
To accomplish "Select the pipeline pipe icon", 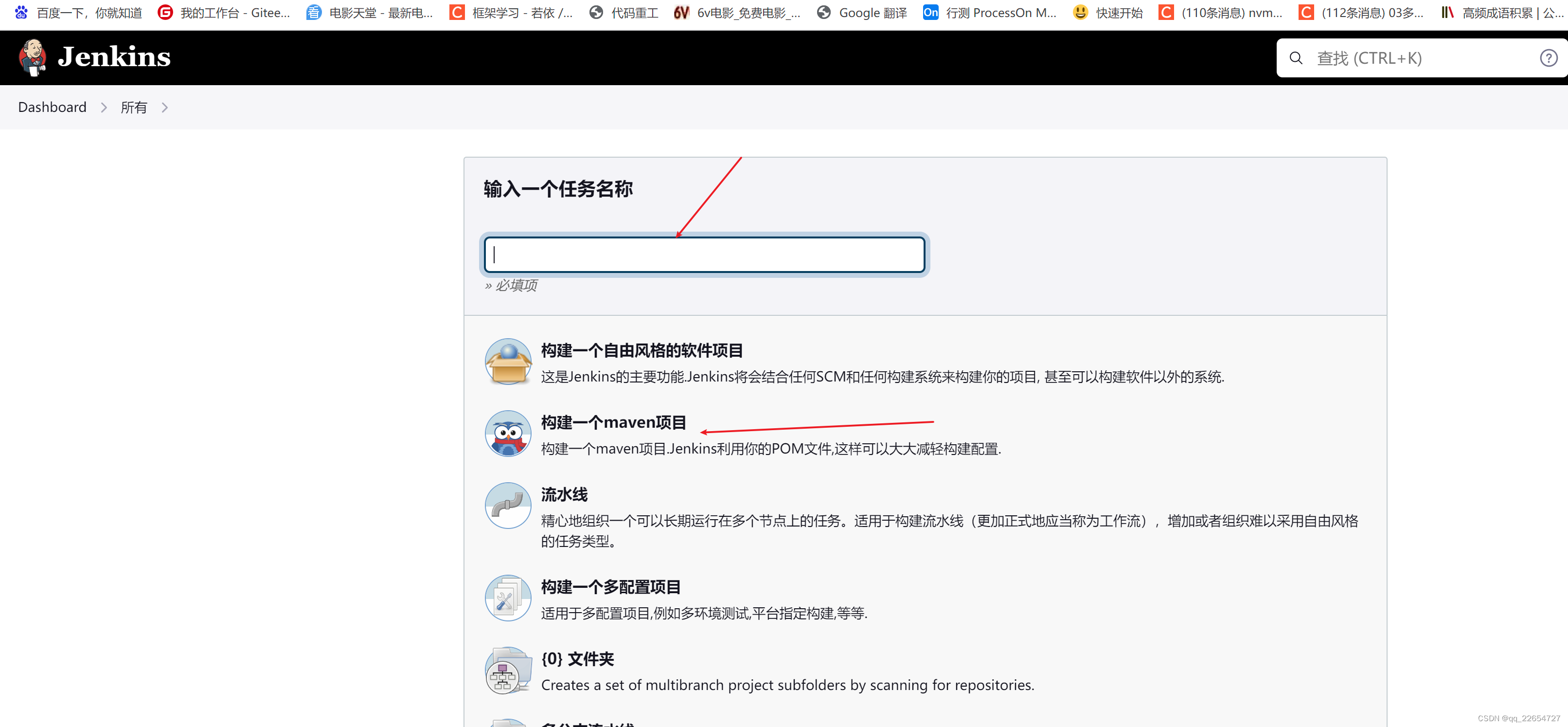I will [x=508, y=506].
